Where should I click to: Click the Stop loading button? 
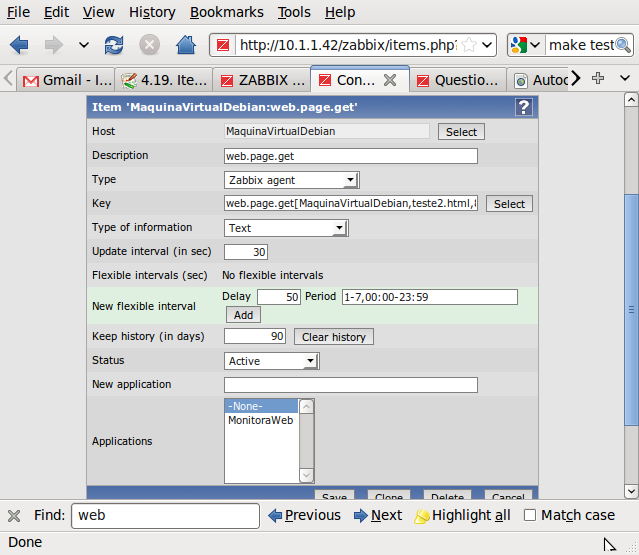pyautogui.click(x=150, y=45)
